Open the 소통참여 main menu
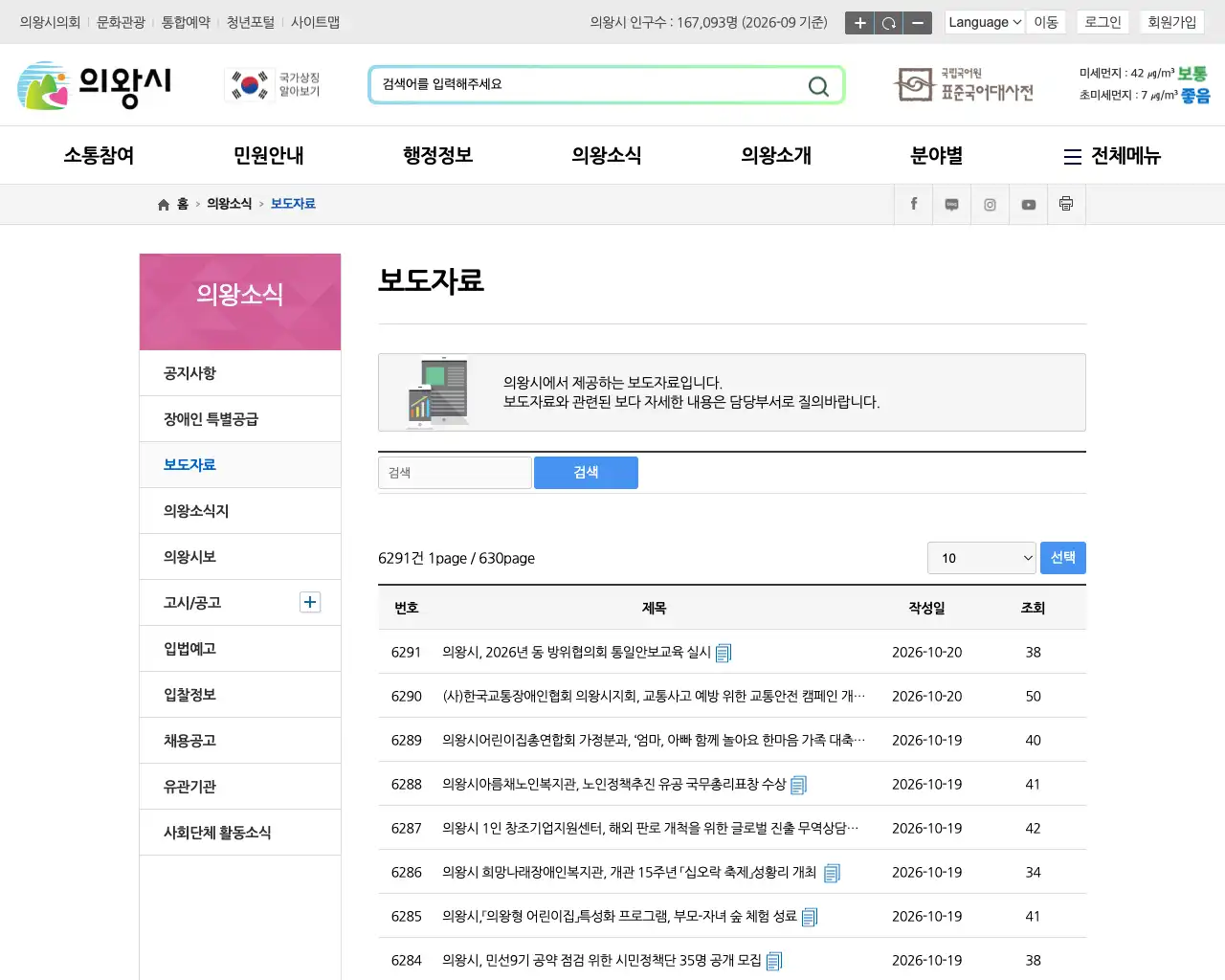Image resolution: width=1225 pixels, height=980 pixels. point(99,156)
